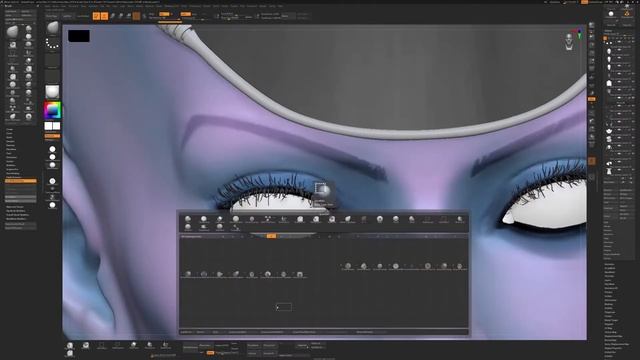Open the orange brush tool thumbnail, top-right
This screenshot has width=640, height=360.
coord(627,15)
